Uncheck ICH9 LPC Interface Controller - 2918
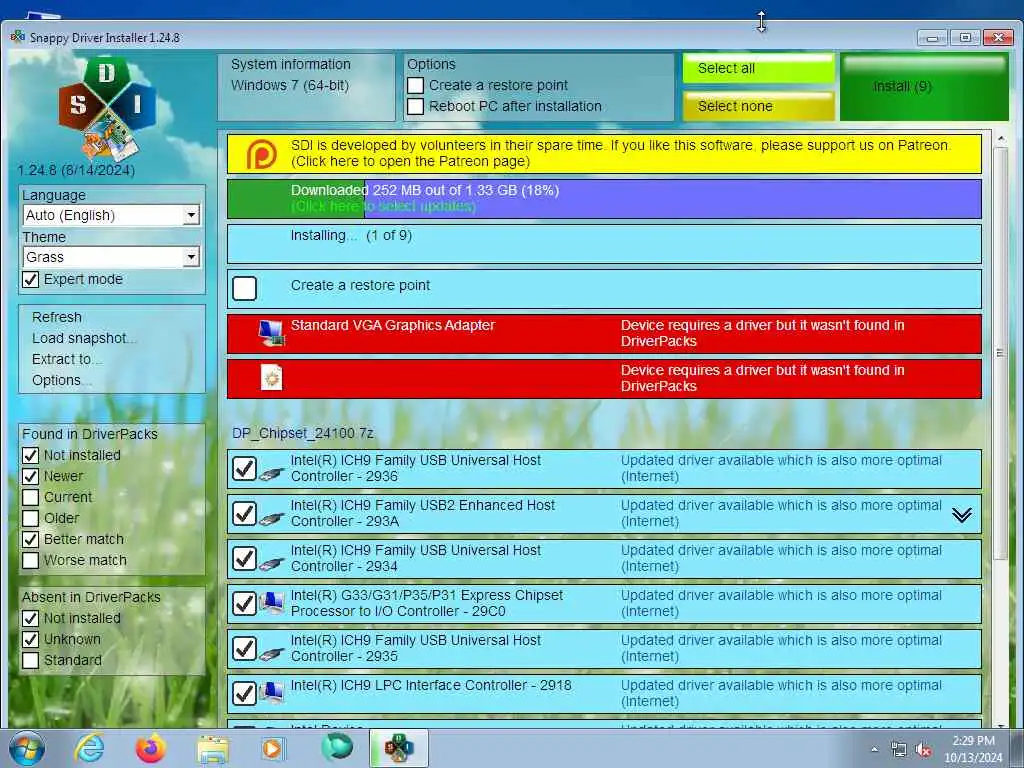The height and width of the screenshot is (768, 1024). click(245, 694)
